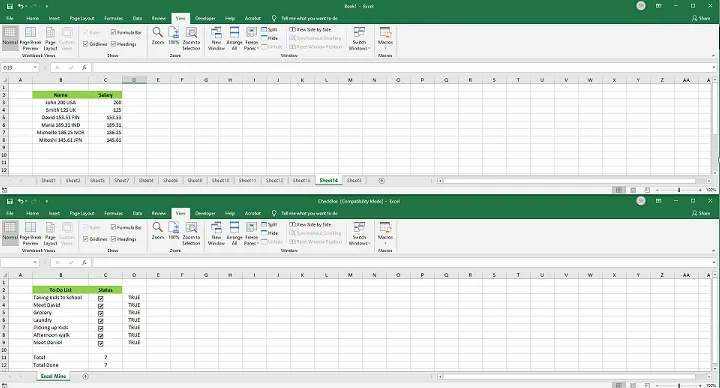This screenshot has width=720, height=388.
Task: Click Arrange All in CheckBox ribbon
Action: (234, 234)
